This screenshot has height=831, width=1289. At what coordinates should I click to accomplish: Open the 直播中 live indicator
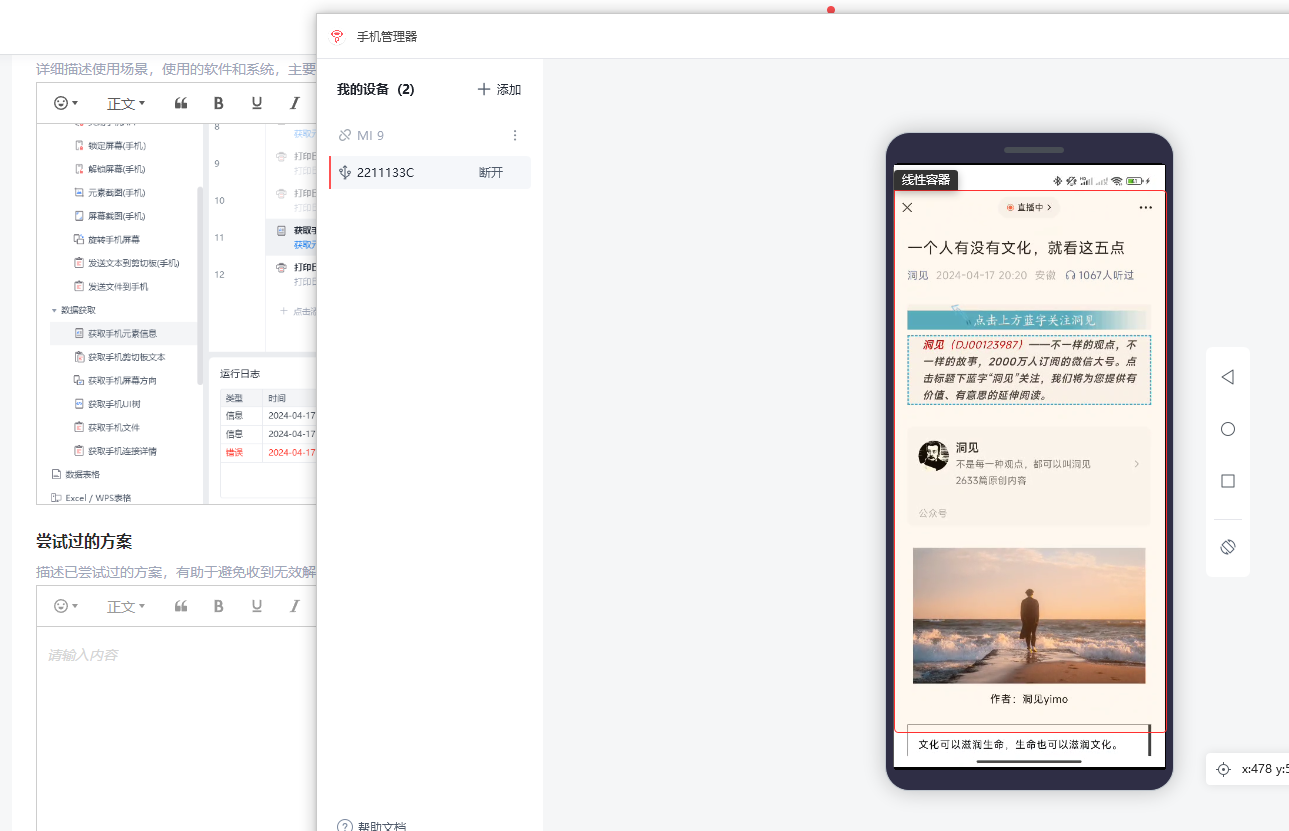[1028, 207]
